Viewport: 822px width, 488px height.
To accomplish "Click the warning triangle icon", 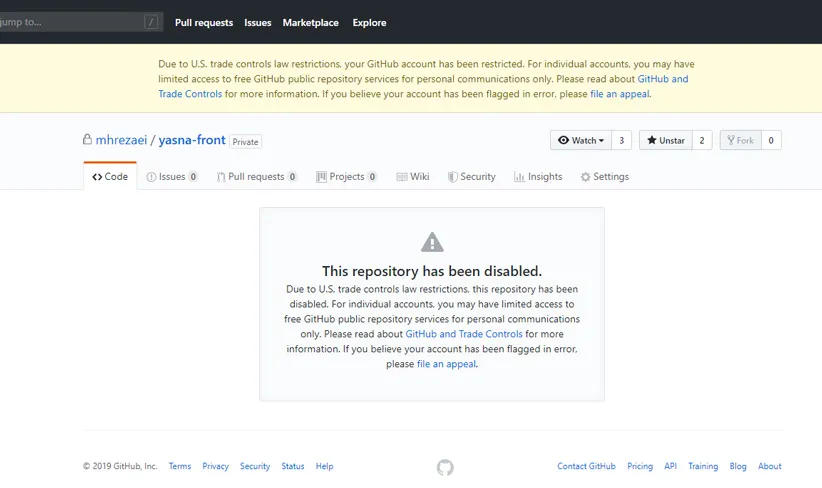I will point(432,242).
